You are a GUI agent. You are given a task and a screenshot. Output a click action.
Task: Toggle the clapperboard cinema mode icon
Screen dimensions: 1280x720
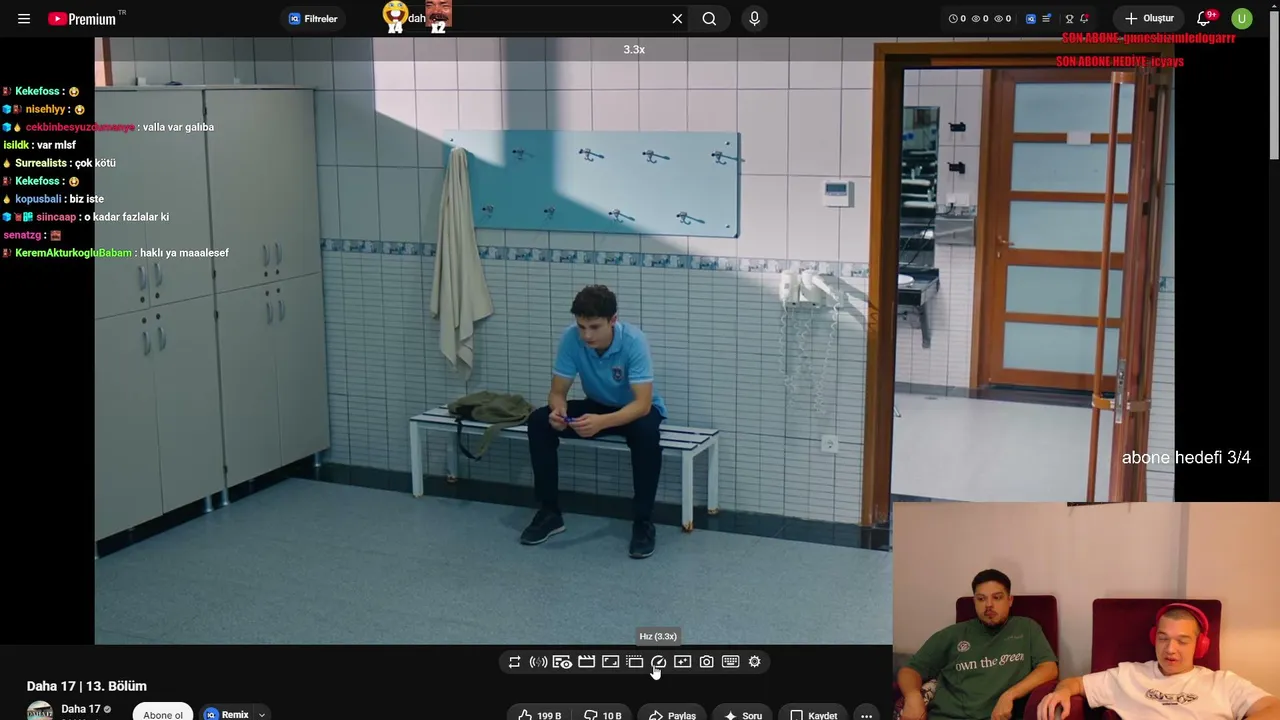tap(586, 662)
